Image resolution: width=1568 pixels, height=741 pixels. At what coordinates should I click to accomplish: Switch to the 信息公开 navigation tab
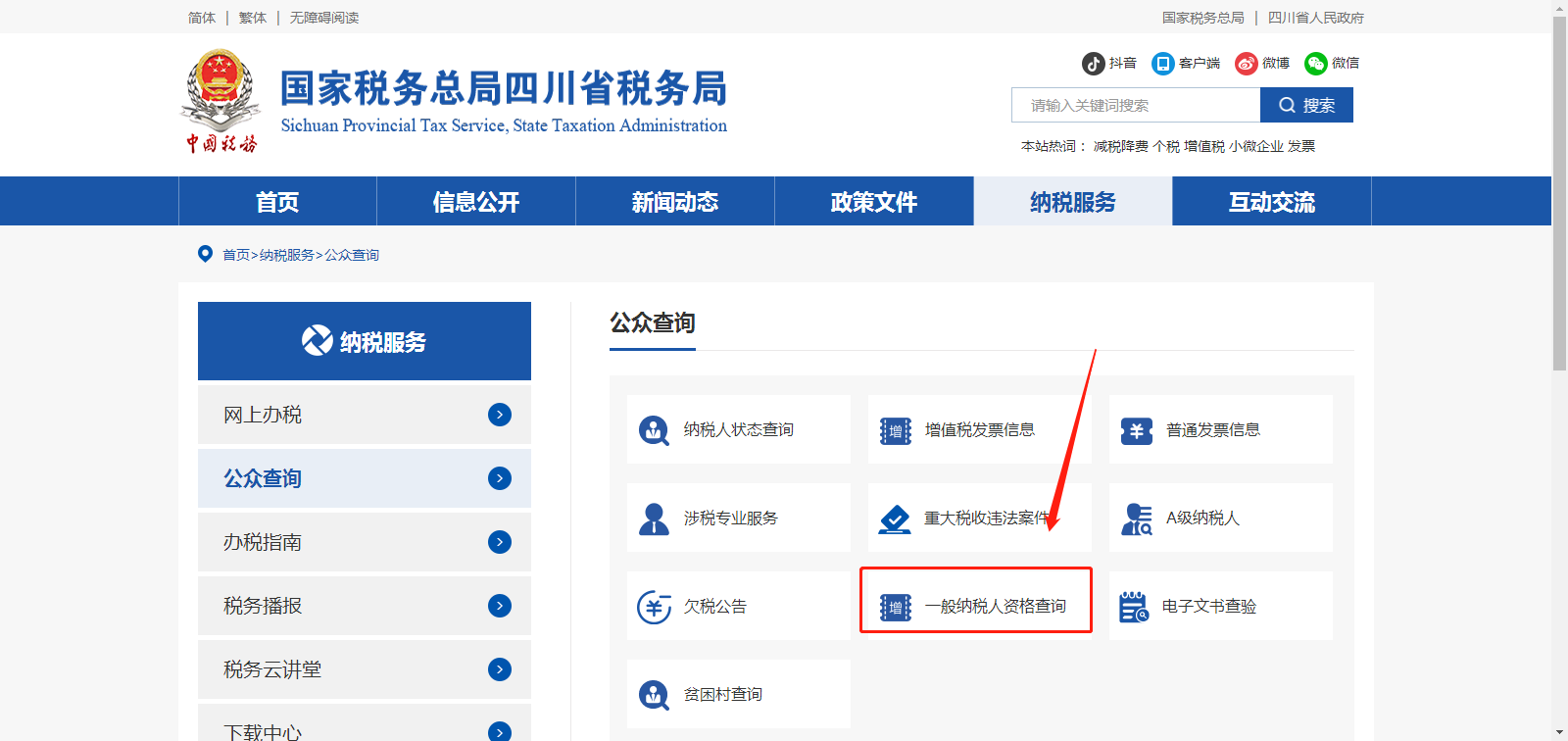click(x=476, y=202)
